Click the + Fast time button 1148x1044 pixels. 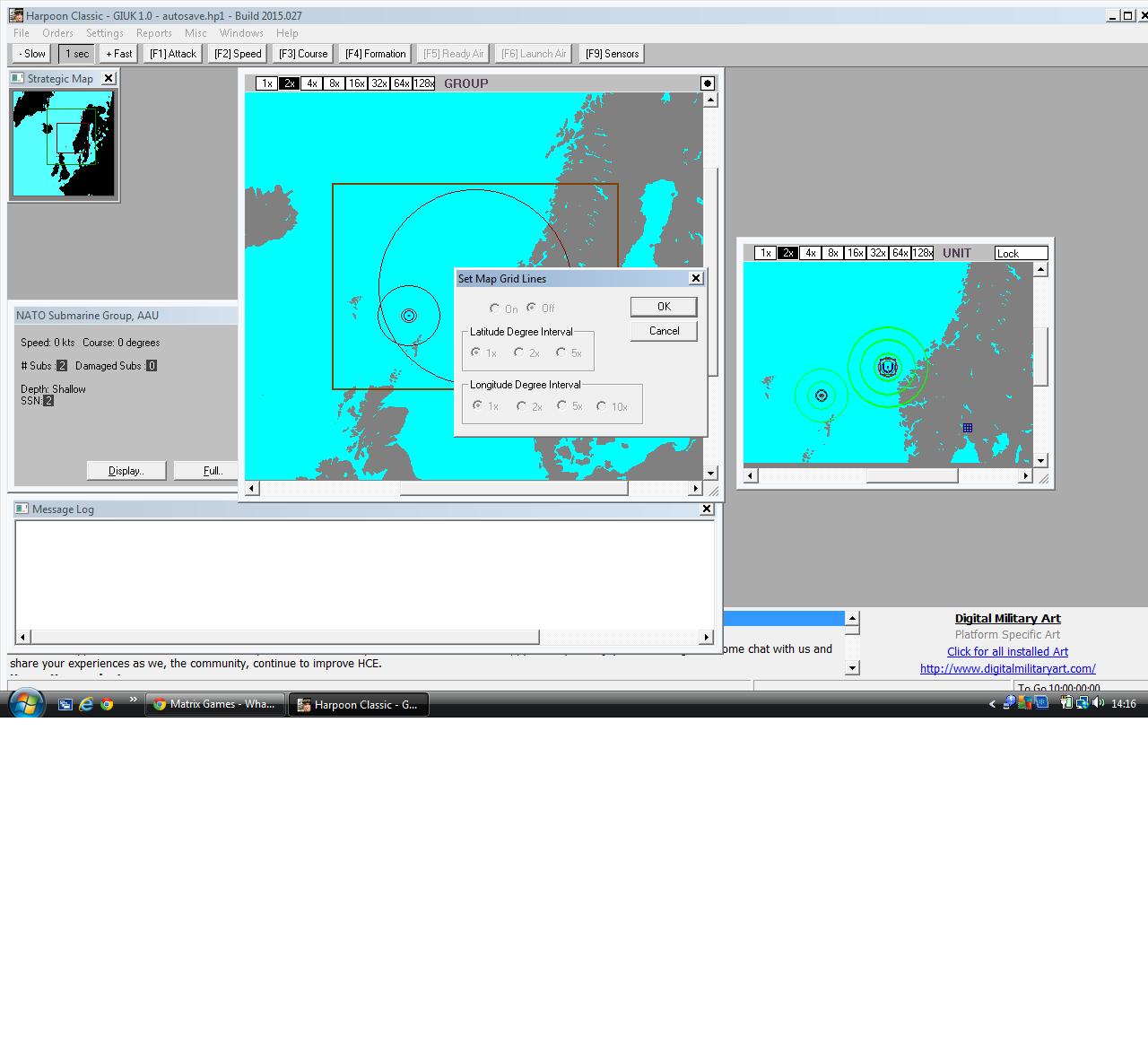pyautogui.click(x=118, y=54)
